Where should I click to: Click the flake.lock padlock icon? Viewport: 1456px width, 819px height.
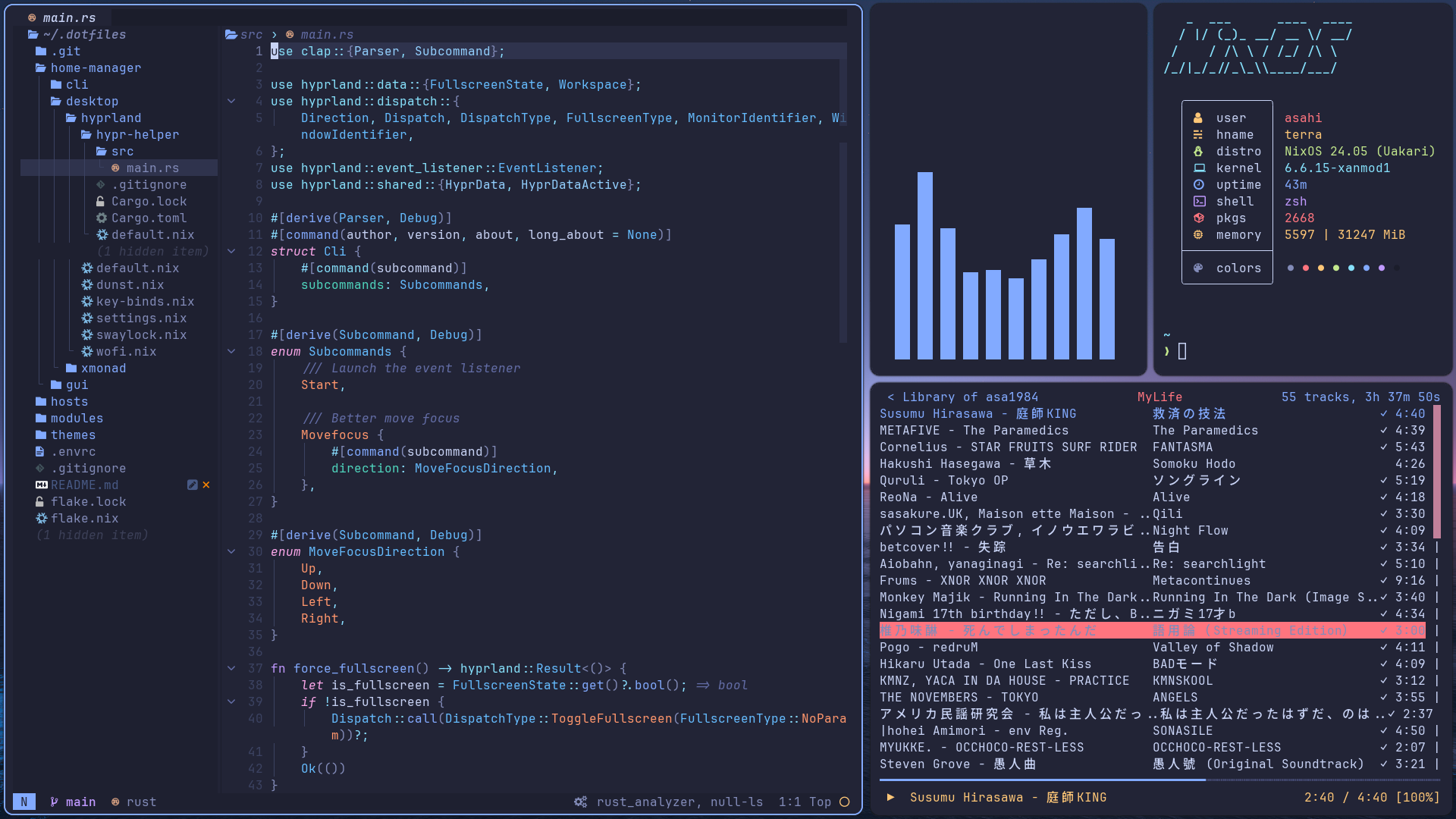[39, 502]
